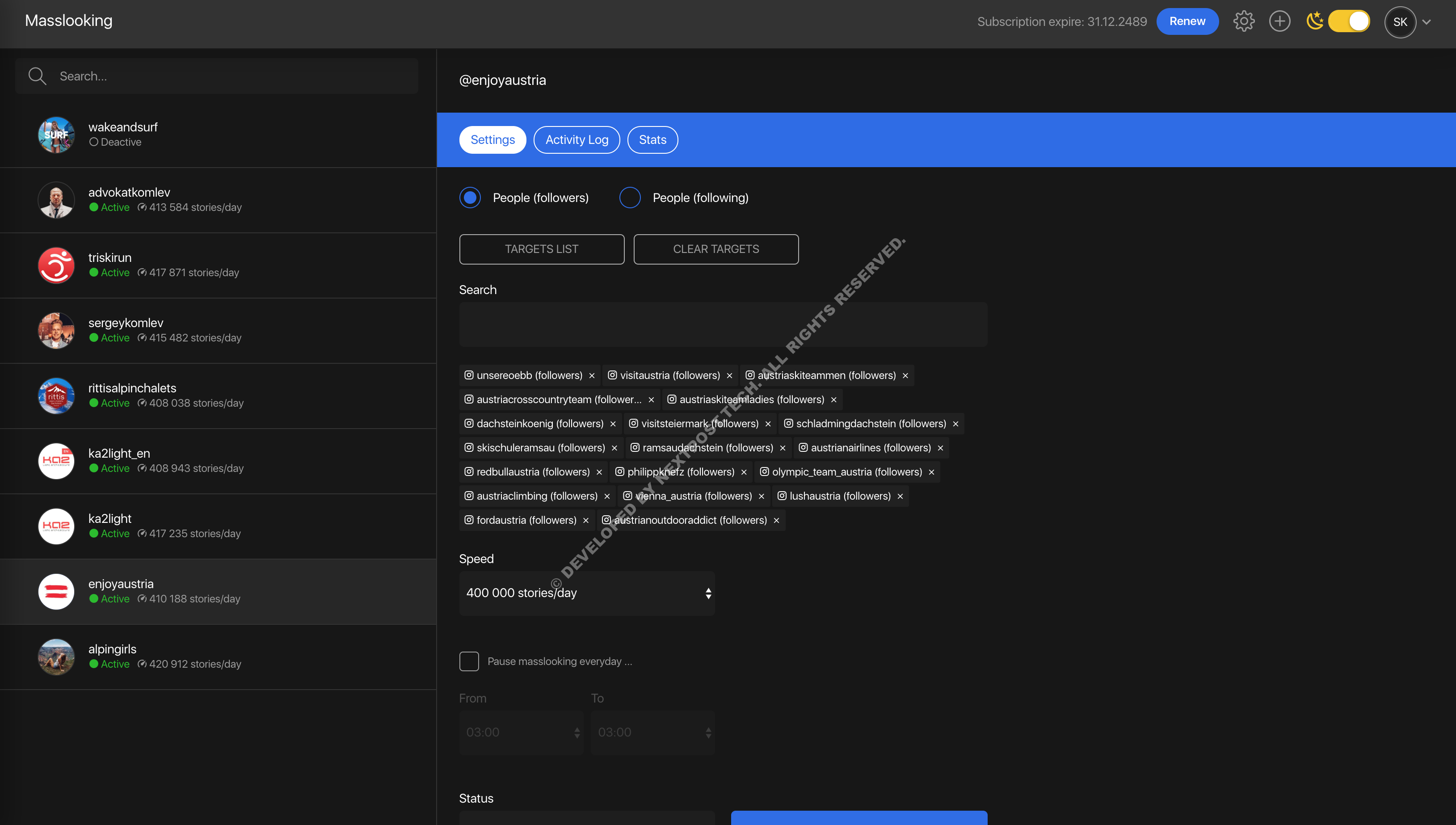Delete the fordaustria target tag
This screenshot has height=825, width=1456.
coord(586,521)
